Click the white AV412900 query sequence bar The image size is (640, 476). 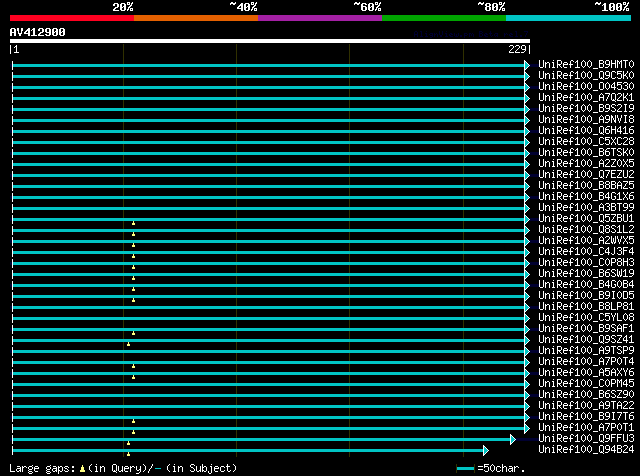[270, 41]
